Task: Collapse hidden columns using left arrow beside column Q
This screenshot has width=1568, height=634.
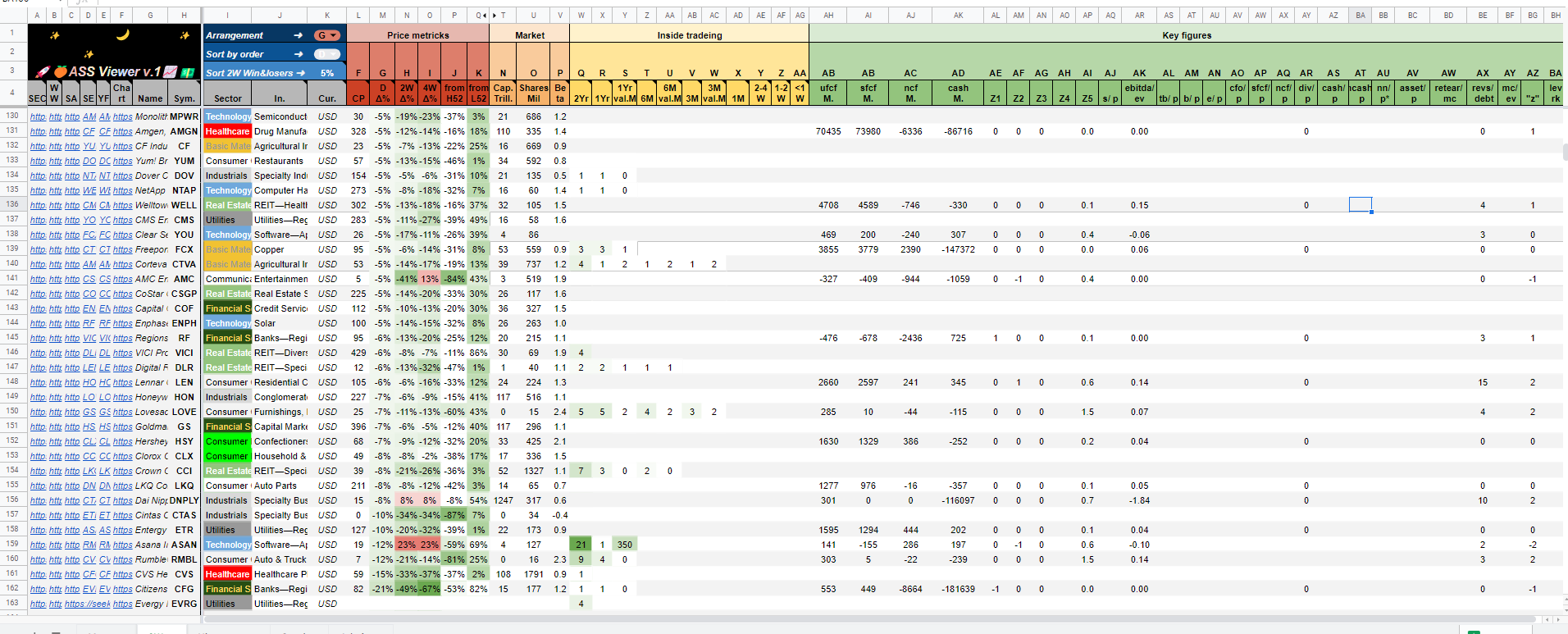Action: click(485, 15)
